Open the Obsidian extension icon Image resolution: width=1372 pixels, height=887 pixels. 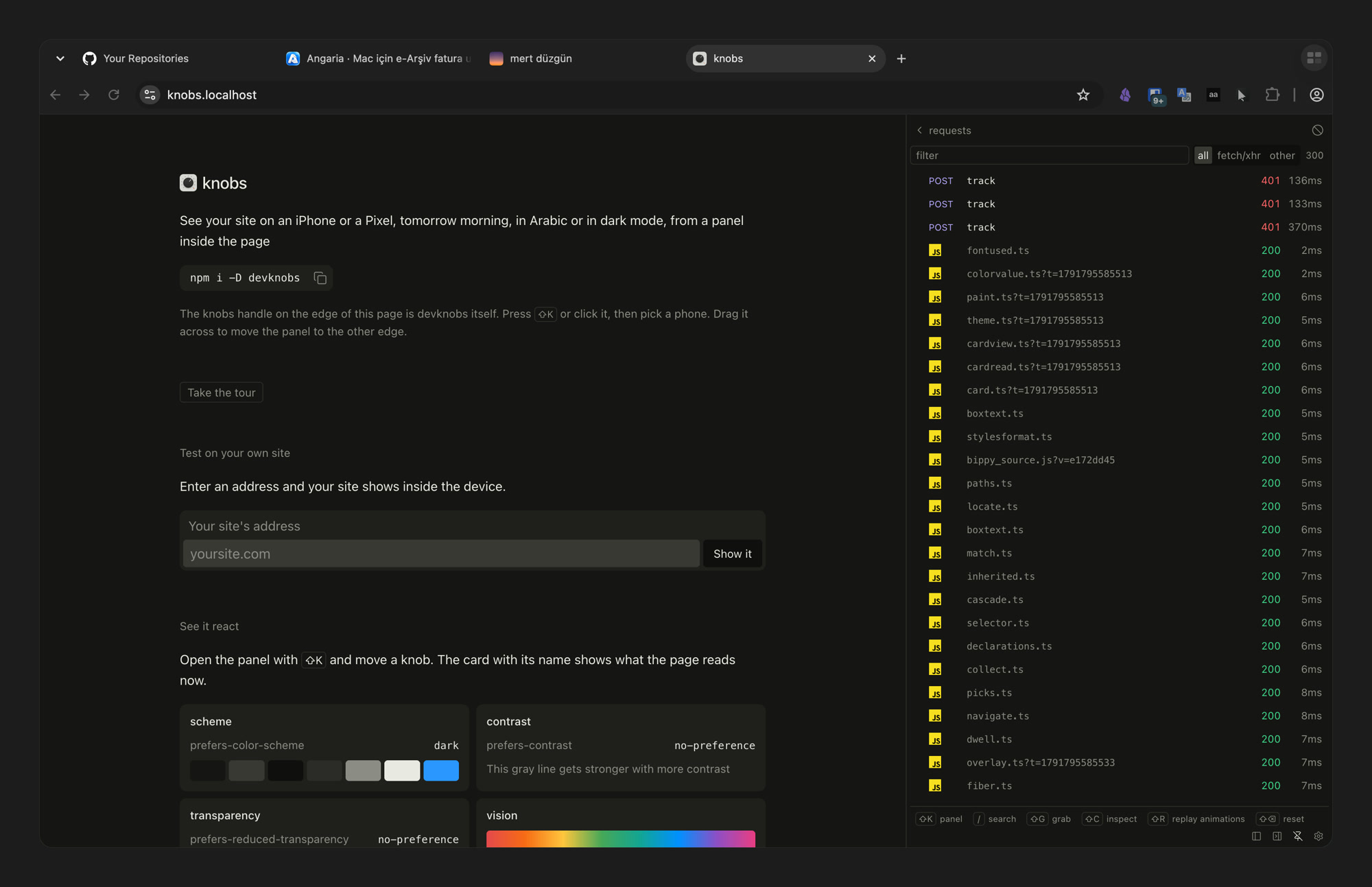[x=1125, y=95]
